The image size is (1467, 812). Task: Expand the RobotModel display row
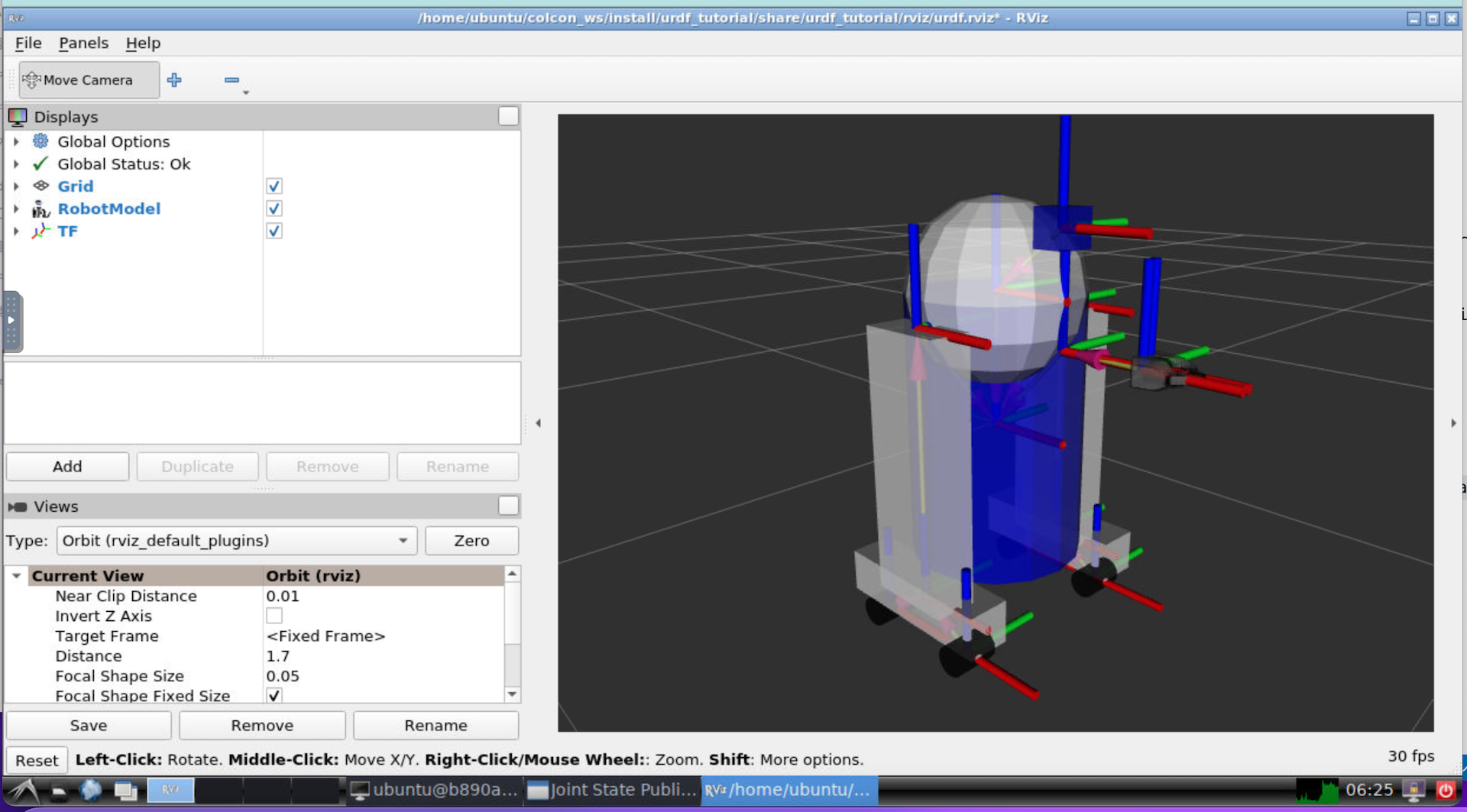(17, 209)
